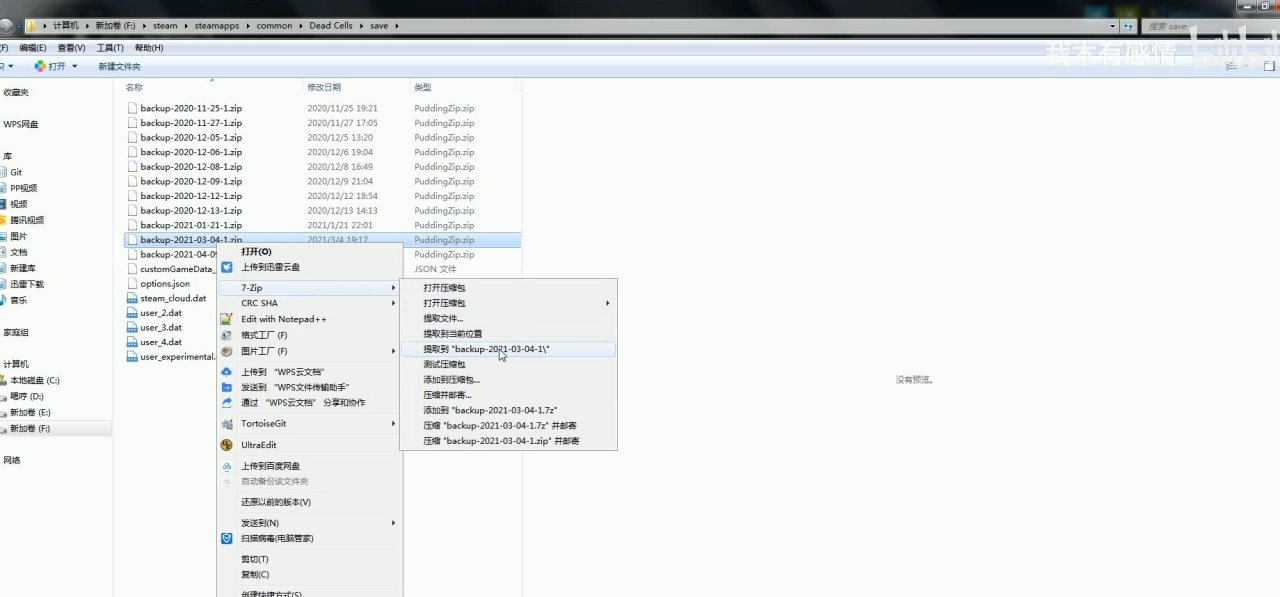
Task: Click the file icon of user_2.dat
Action: coord(132,313)
